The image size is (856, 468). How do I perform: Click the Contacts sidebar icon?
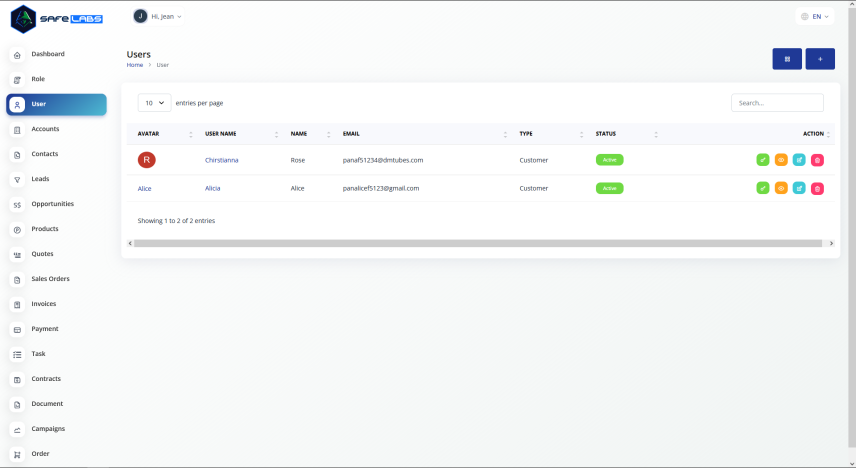(17, 155)
